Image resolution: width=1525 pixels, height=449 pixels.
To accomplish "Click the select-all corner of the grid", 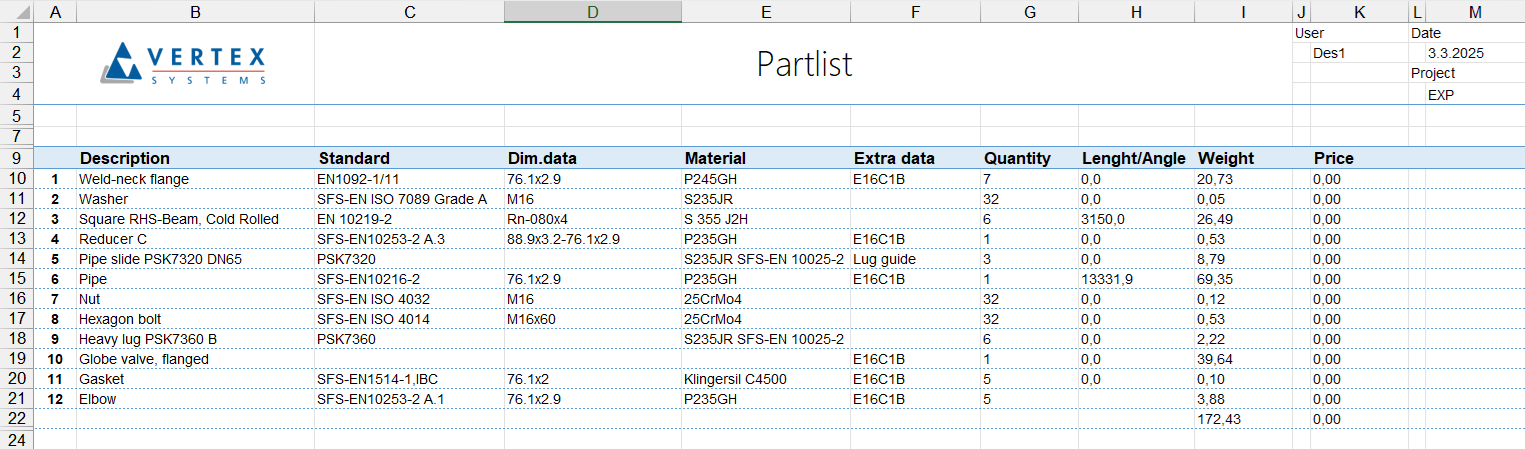I will point(16,11).
